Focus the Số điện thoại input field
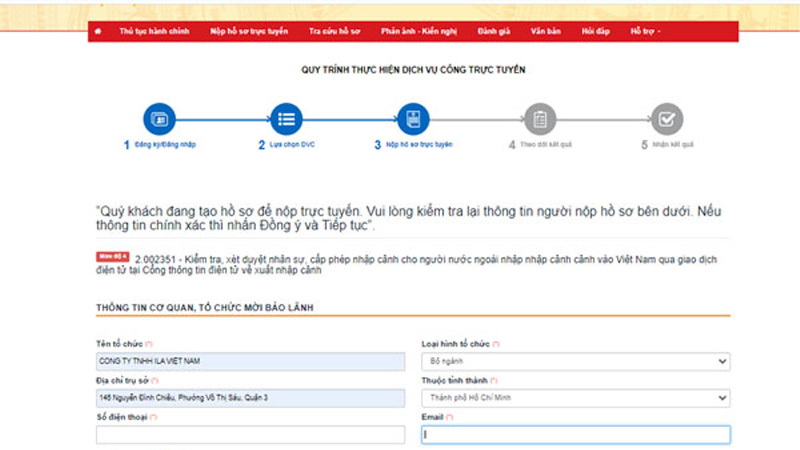800x450 pixels. click(x=250, y=435)
